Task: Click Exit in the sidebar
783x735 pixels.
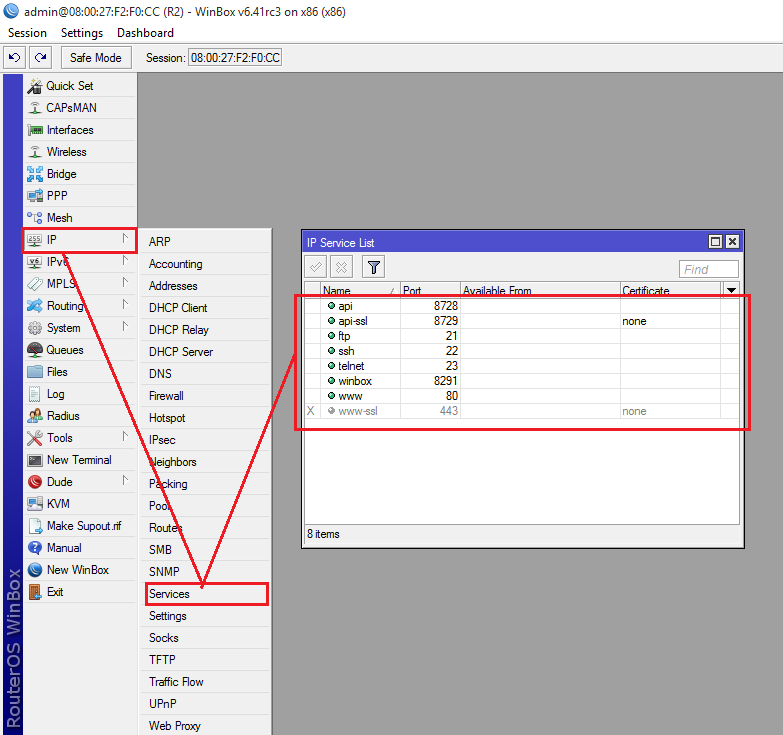Action: (x=80, y=592)
